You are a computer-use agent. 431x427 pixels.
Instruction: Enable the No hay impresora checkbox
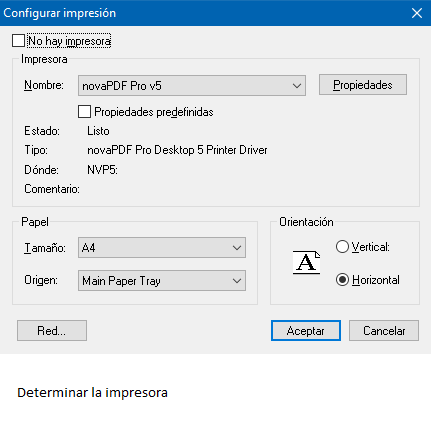(18, 41)
